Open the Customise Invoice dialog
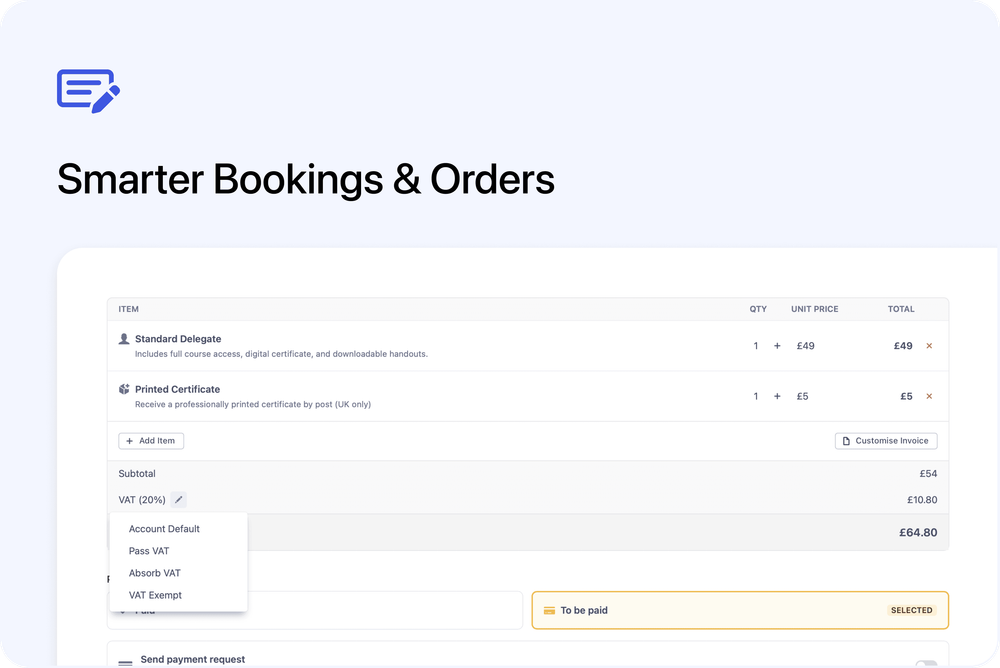The image size is (1000, 668). pyautogui.click(x=886, y=441)
